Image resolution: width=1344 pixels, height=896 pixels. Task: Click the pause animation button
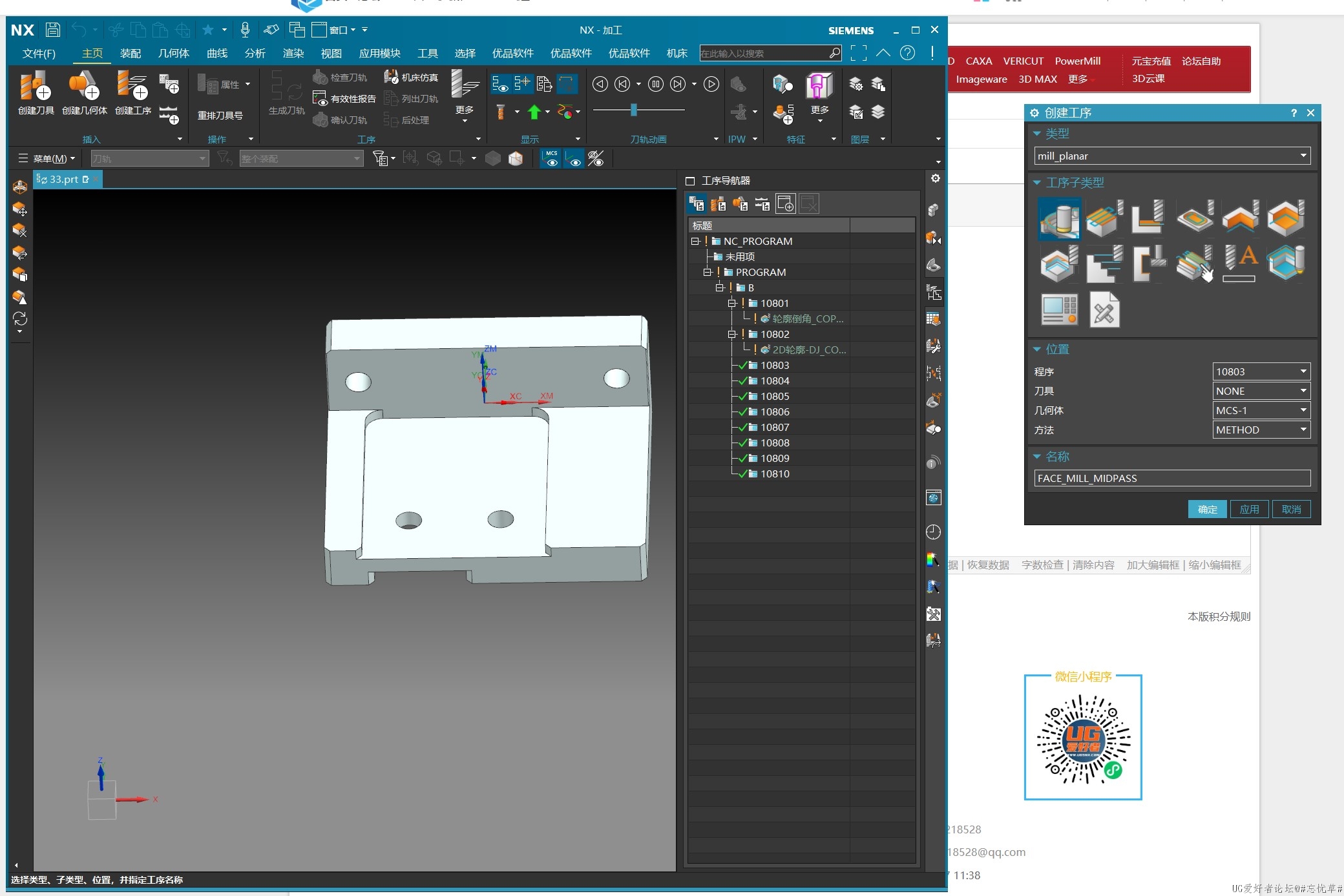pos(656,84)
